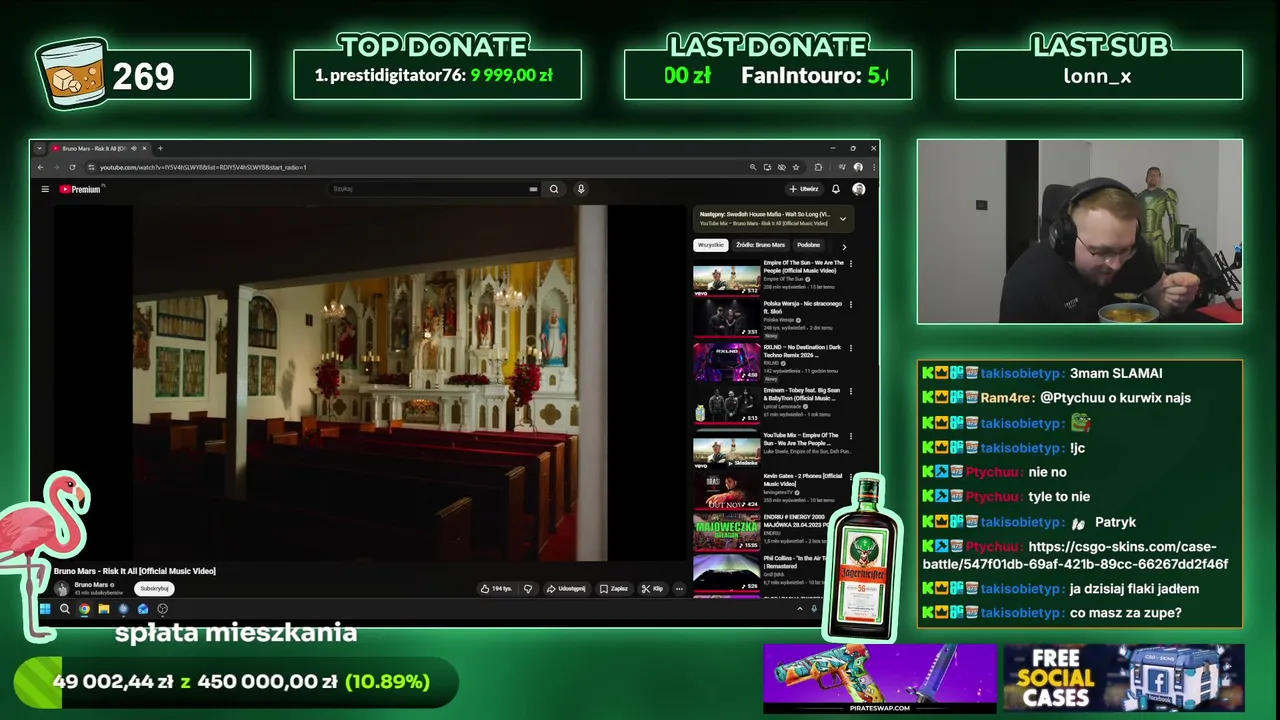Viewport: 1280px width, 720px height.
Task: Open Empire Of The Sun We Are The People thumbnail
Action: pos(726,278)
